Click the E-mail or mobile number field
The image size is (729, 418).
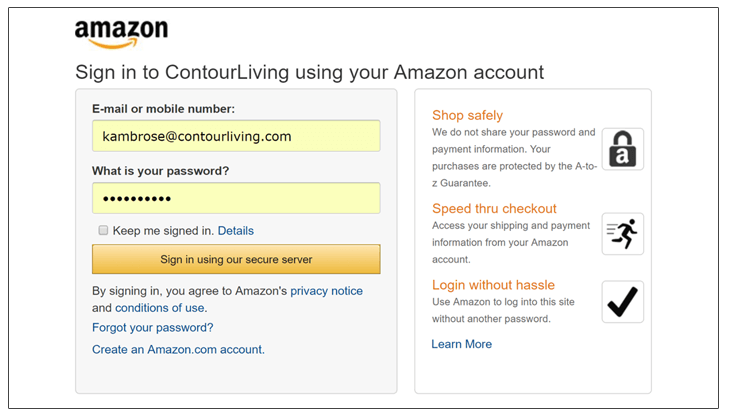click(236, 136)
